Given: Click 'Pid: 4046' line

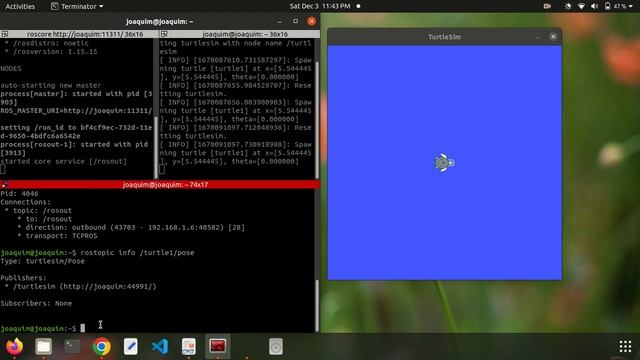Looking at the screenshot, I should (x=19, y=193).
